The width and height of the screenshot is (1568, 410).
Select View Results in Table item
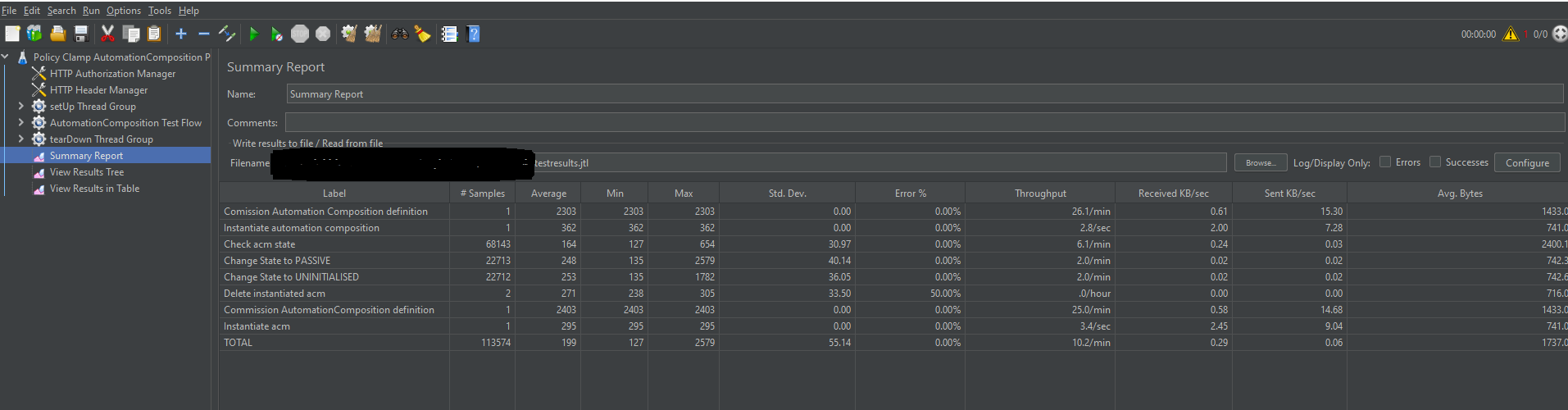pyautogui.click(x=94, y=188)
